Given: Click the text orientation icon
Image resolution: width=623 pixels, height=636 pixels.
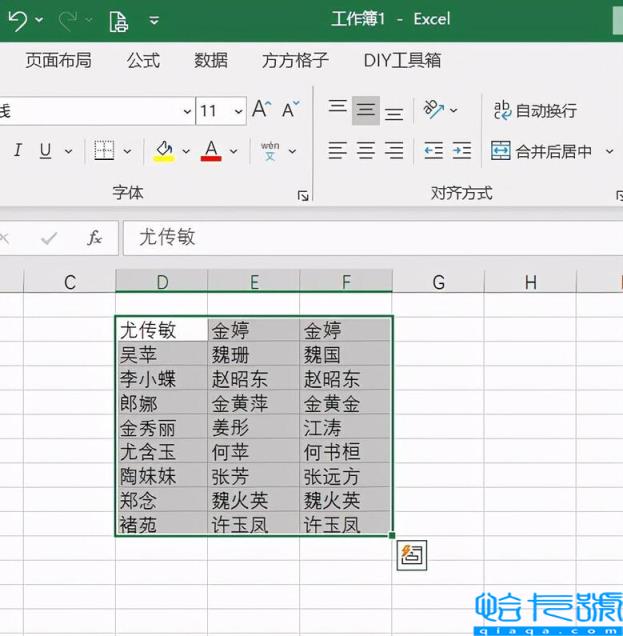Looking at the screenshot, I should pos(434,110).
